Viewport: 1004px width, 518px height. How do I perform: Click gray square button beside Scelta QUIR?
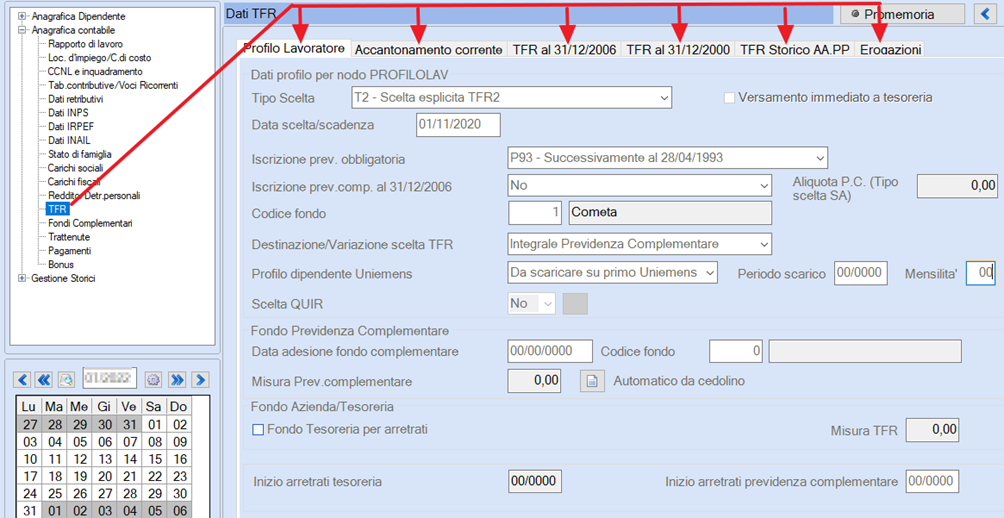click(575, 304)
